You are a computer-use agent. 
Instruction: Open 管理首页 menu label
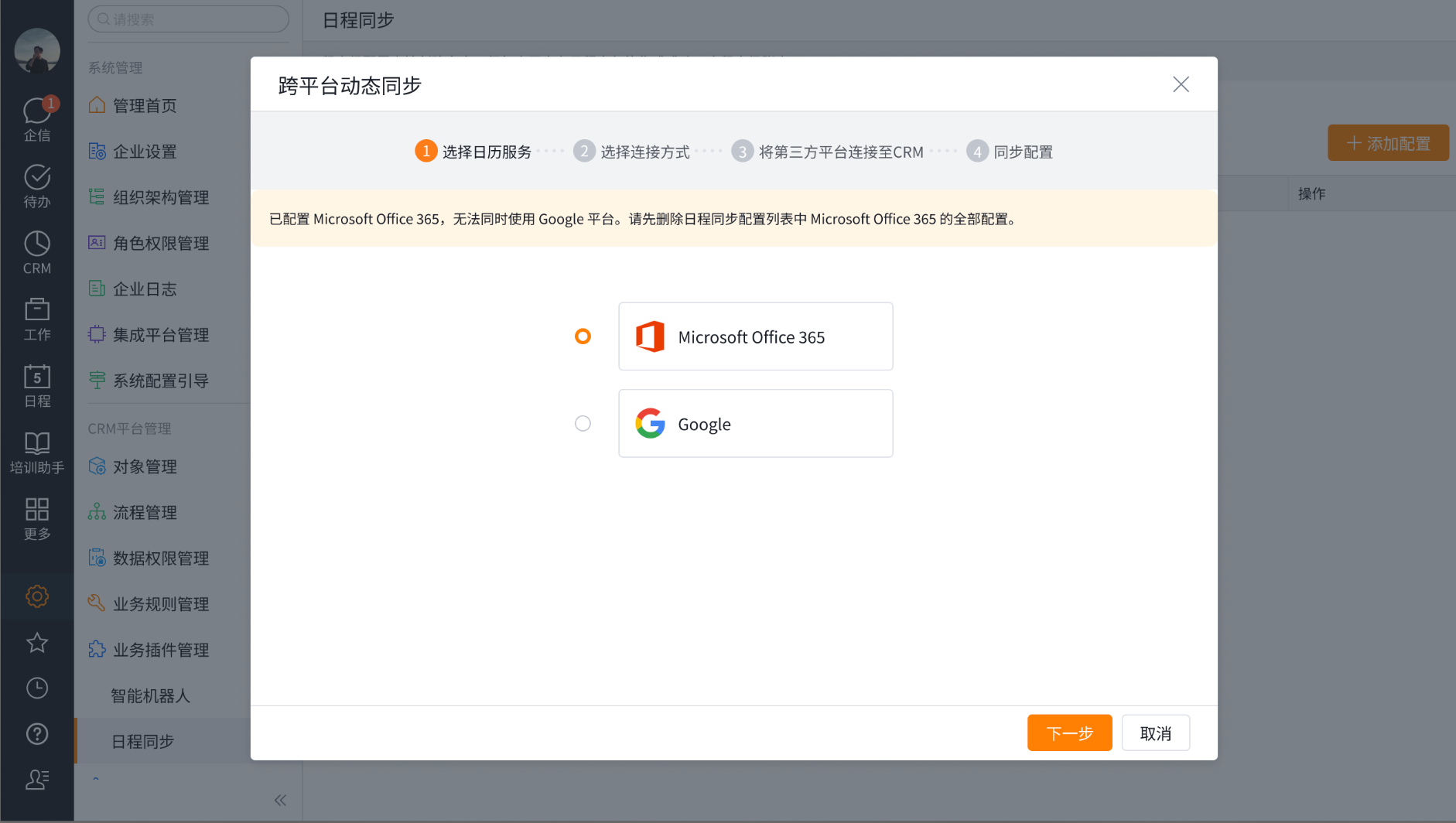(145, 105)
